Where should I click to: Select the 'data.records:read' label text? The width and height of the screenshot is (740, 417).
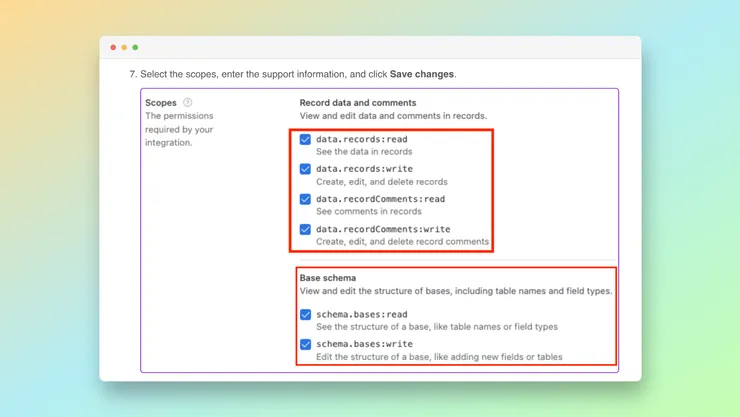click(362, 139)
